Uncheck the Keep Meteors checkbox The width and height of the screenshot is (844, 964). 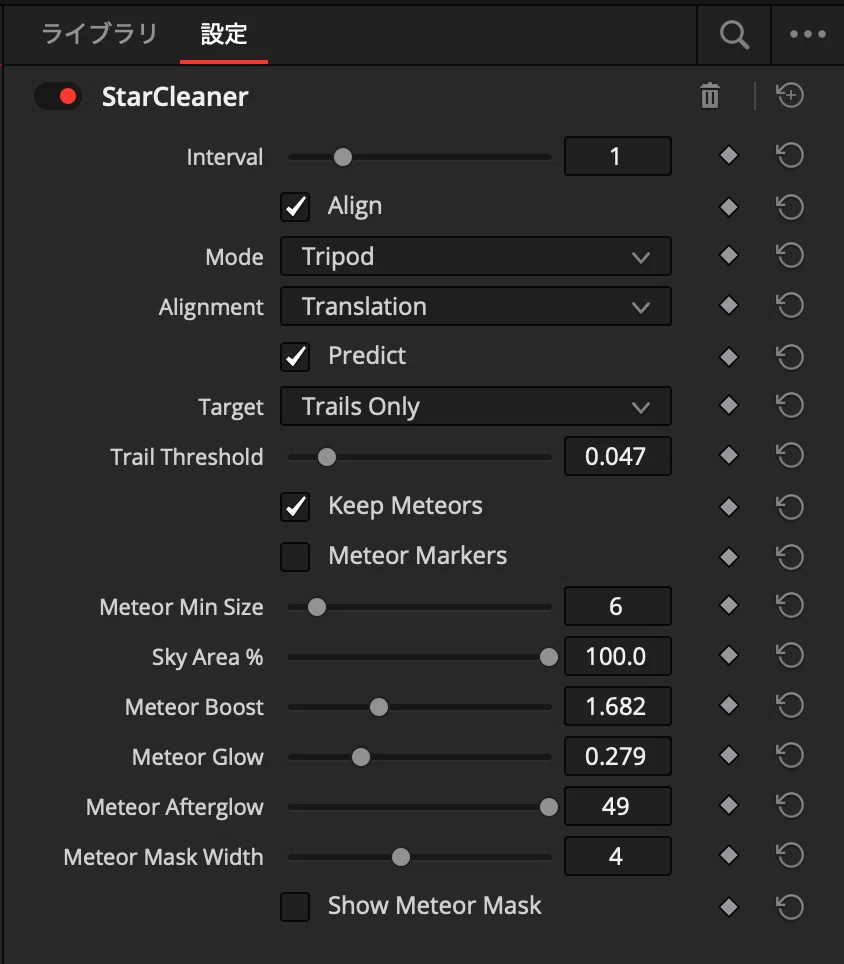[295, 507]
